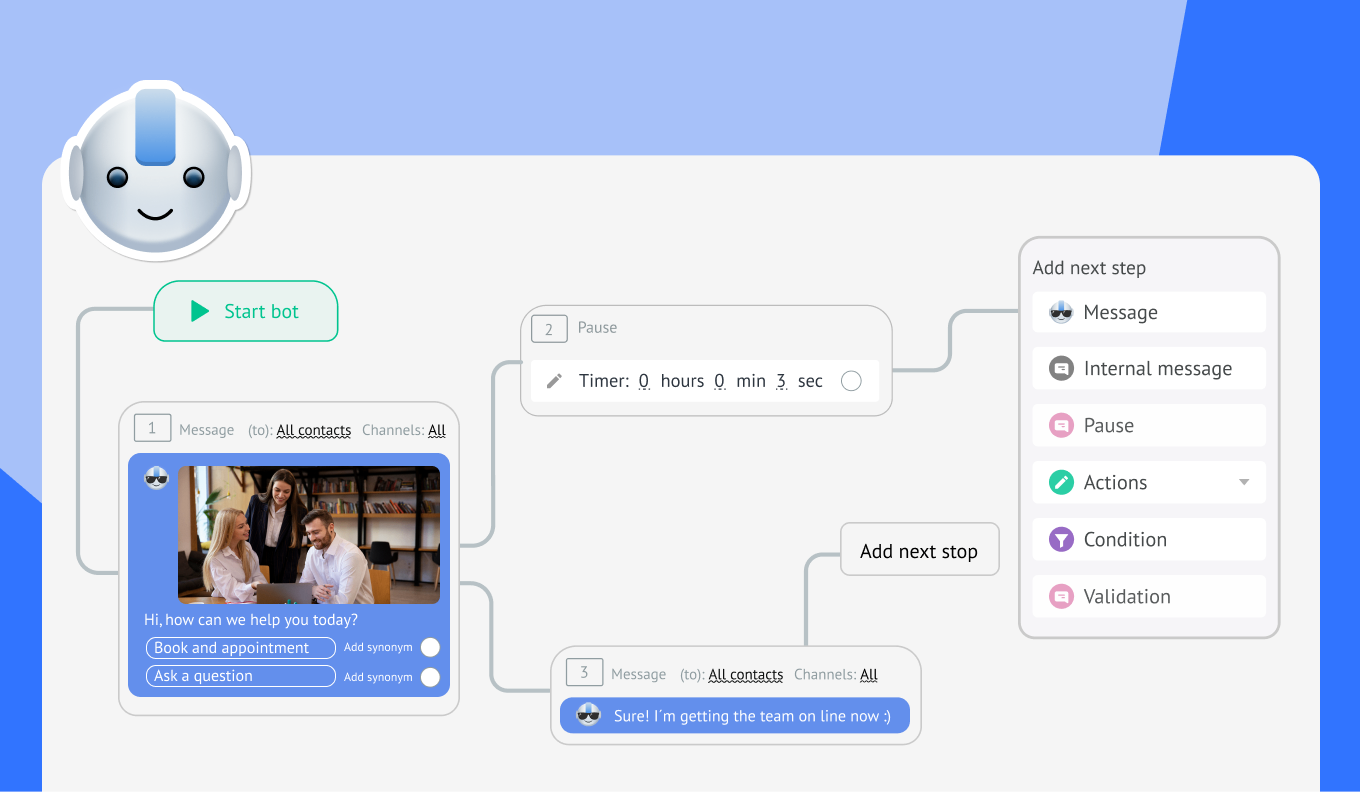Click the office team photo in message 1

click(x=309, y=535)
